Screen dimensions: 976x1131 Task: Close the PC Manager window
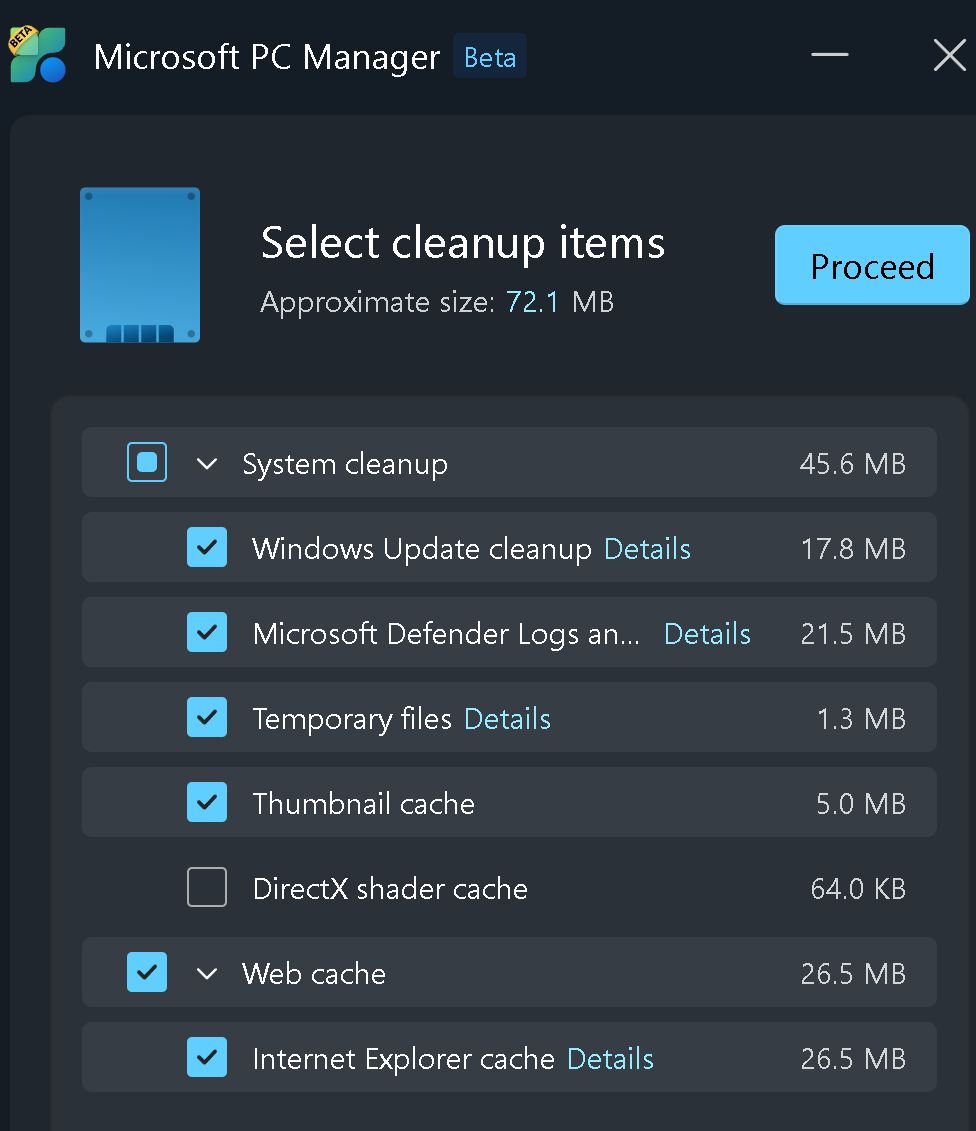pyautogui.click(x=949, y=55)
